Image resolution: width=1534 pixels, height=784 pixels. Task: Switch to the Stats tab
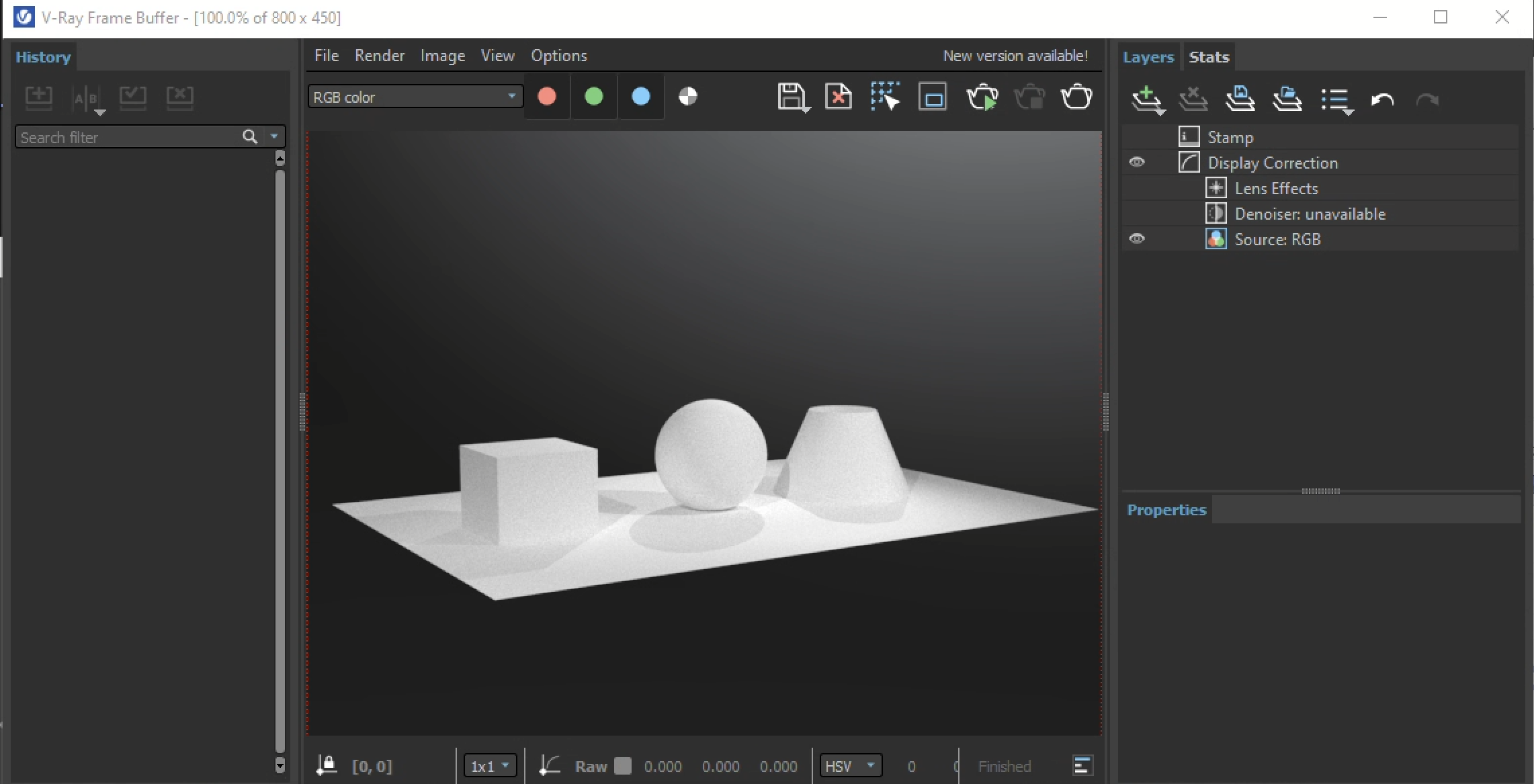pos(1208,57)
